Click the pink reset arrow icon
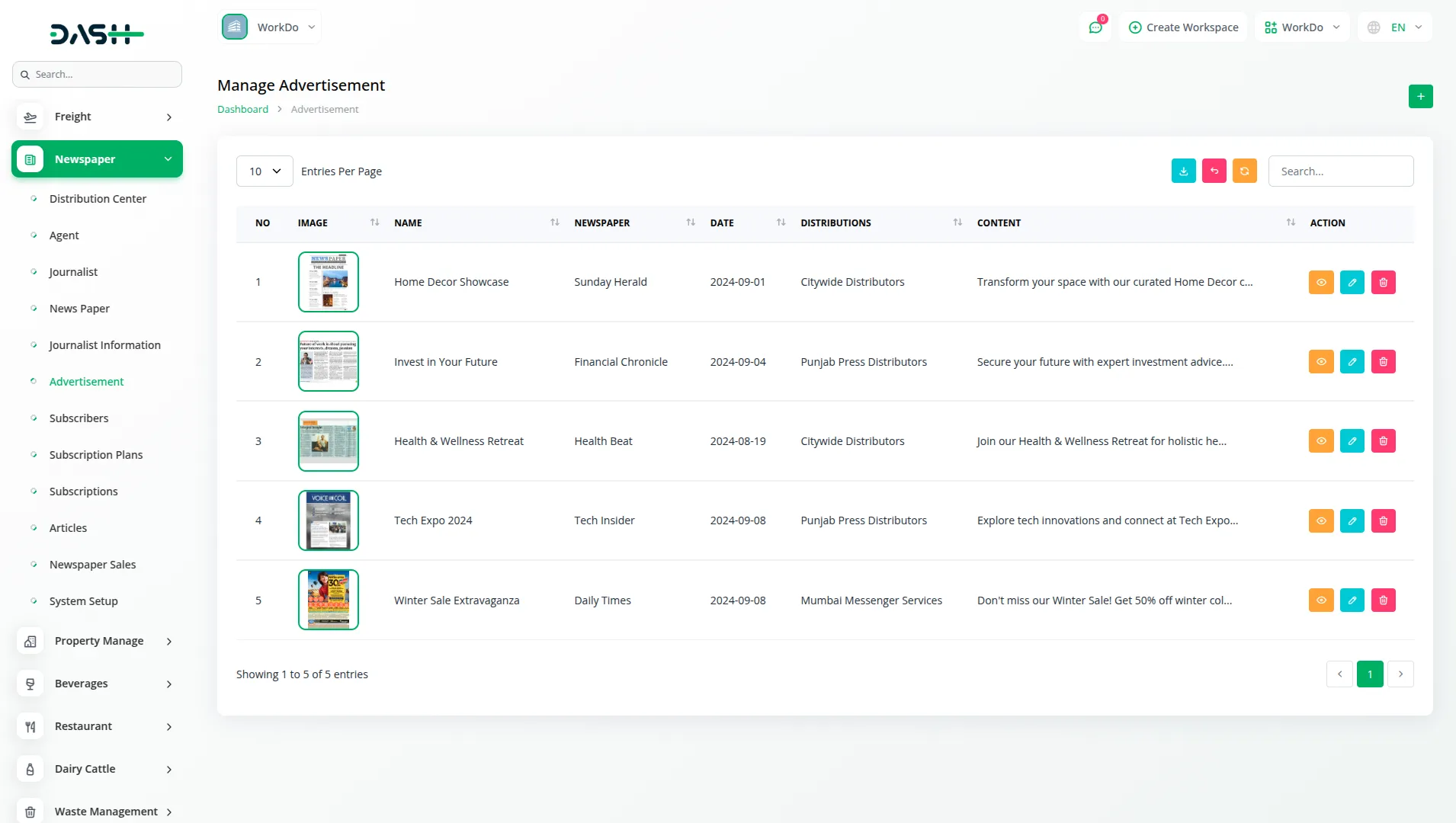 1214,171
